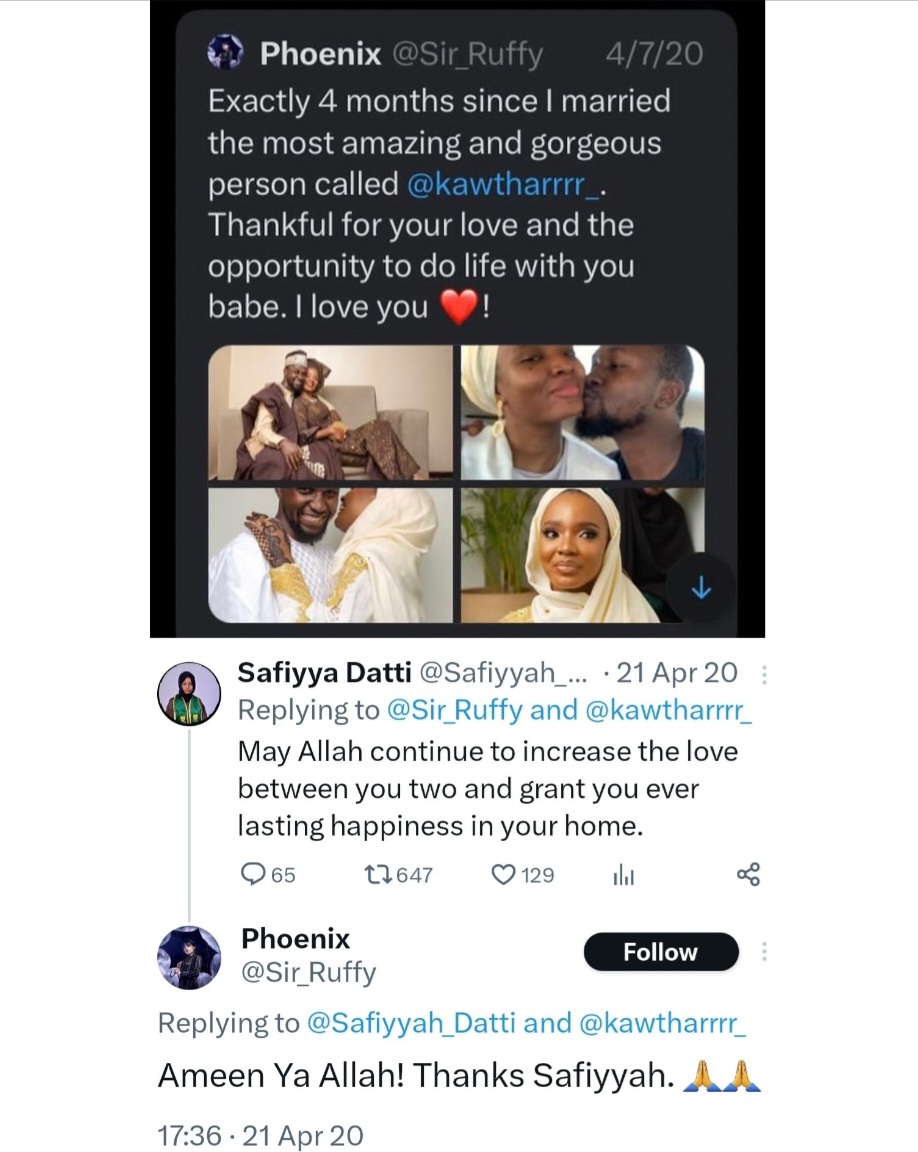Like Safiyya Datti's reply

click(503, 875)
